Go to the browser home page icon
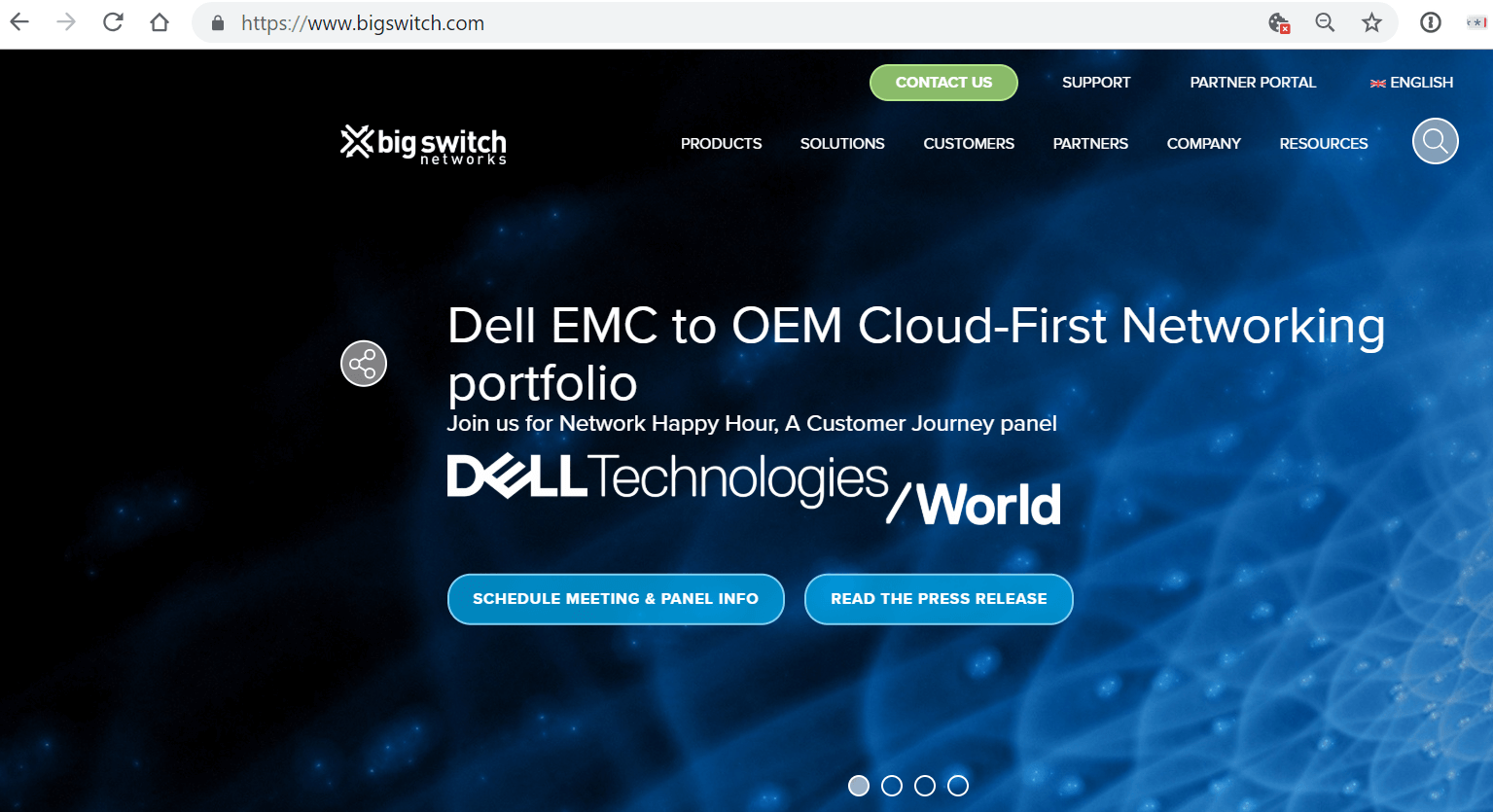 (x=160, y=22)
